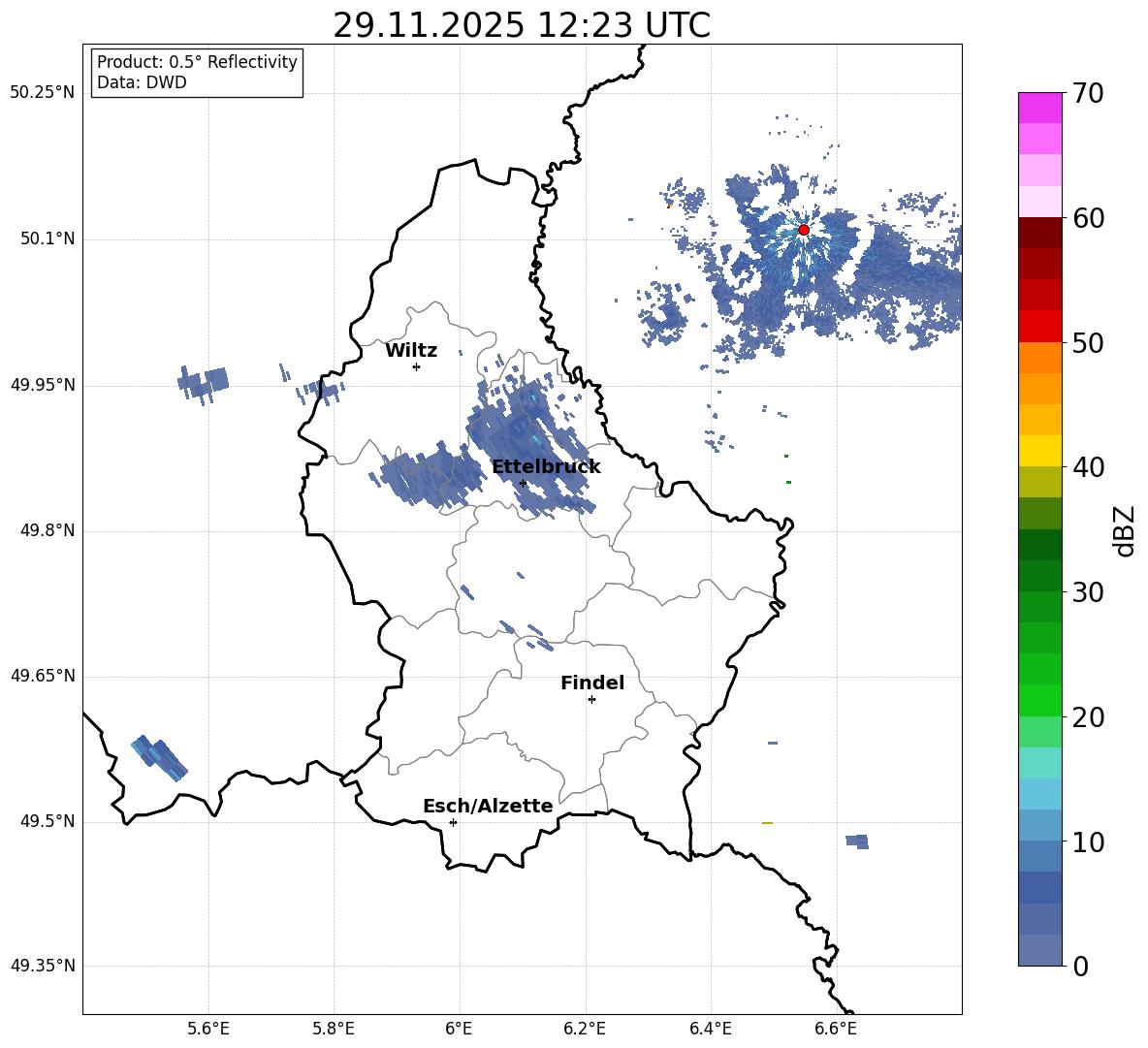The width and height of the screenshot is (1148, 1048).
Task: Click the dBZ colorbar axis title
Action: (x=1125, y=531)
